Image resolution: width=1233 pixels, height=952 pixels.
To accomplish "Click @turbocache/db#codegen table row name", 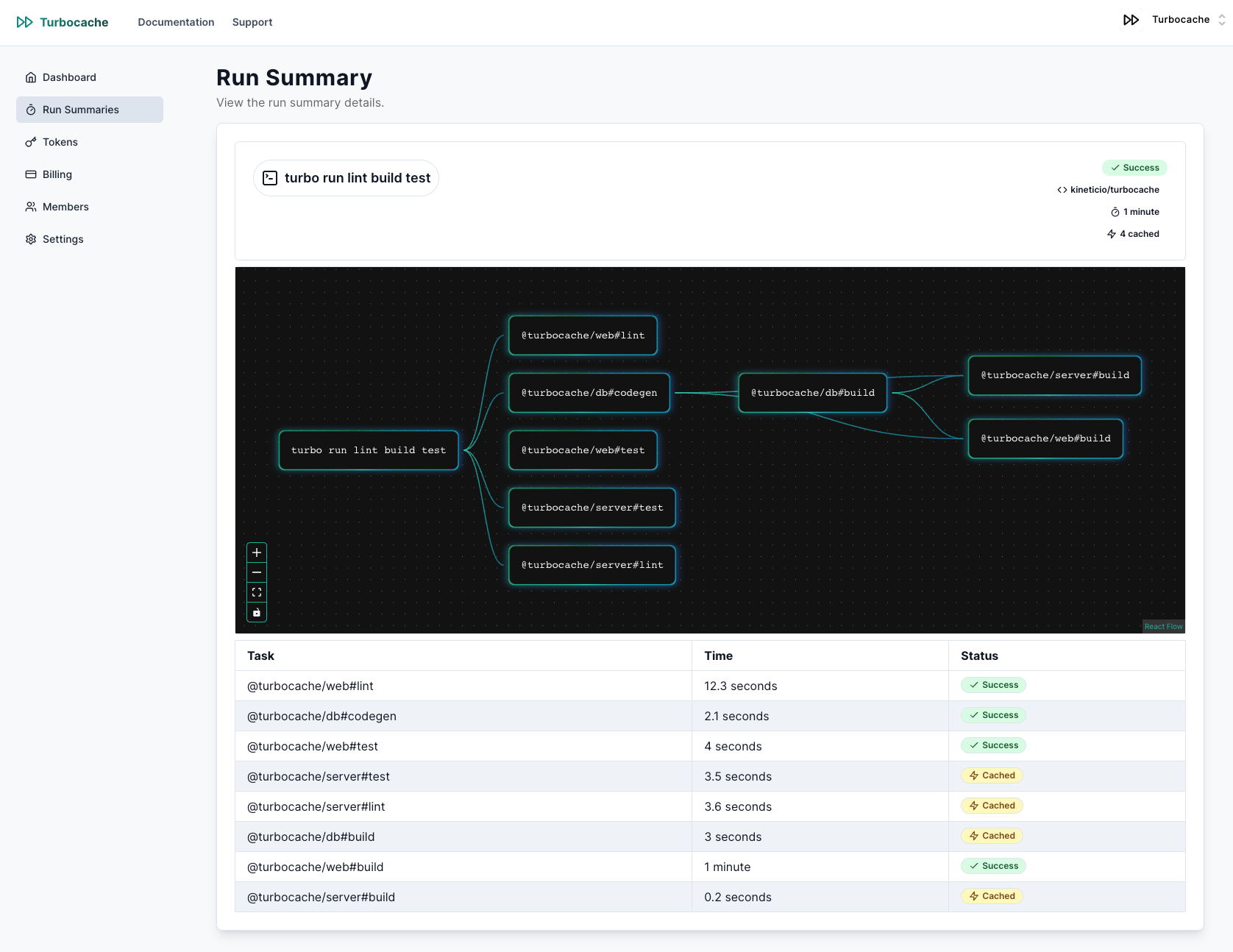I will [321, 716].
